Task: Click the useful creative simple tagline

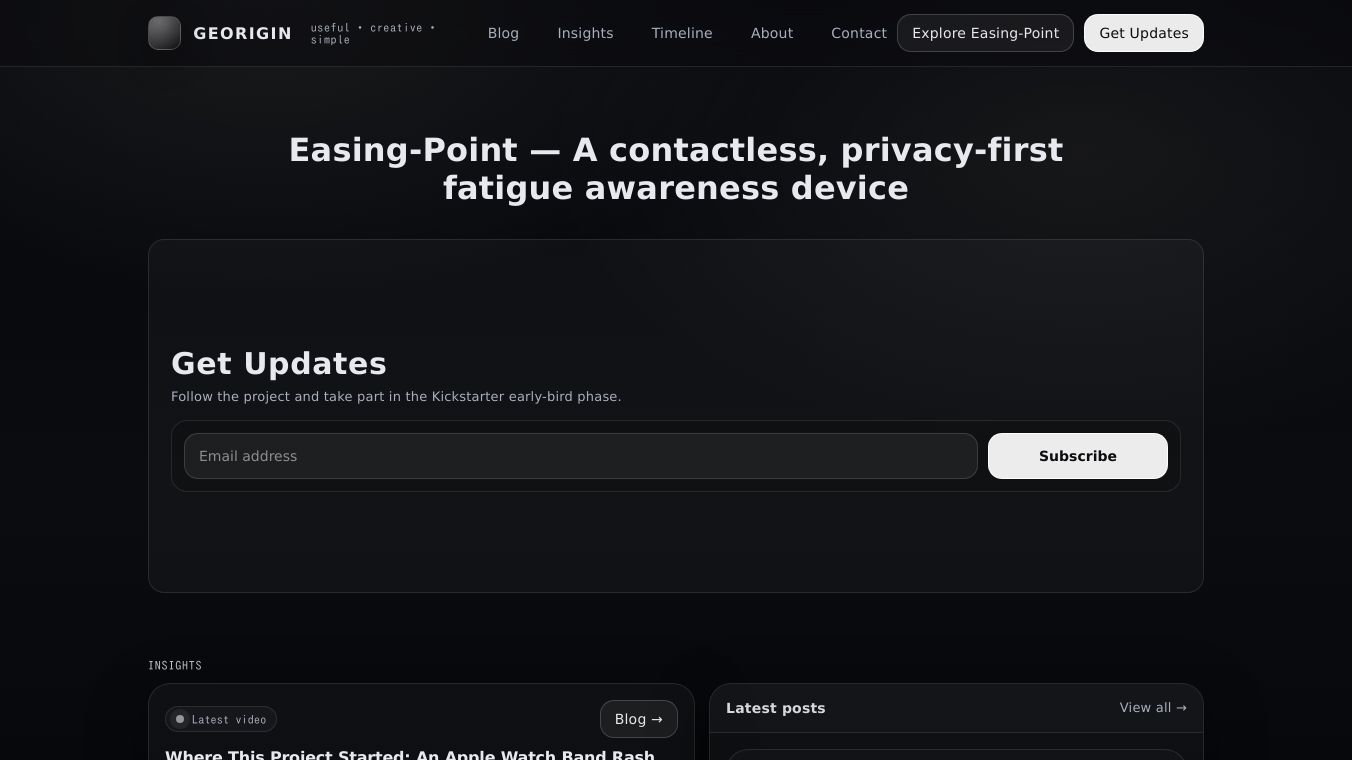Action: click(373, 34)
